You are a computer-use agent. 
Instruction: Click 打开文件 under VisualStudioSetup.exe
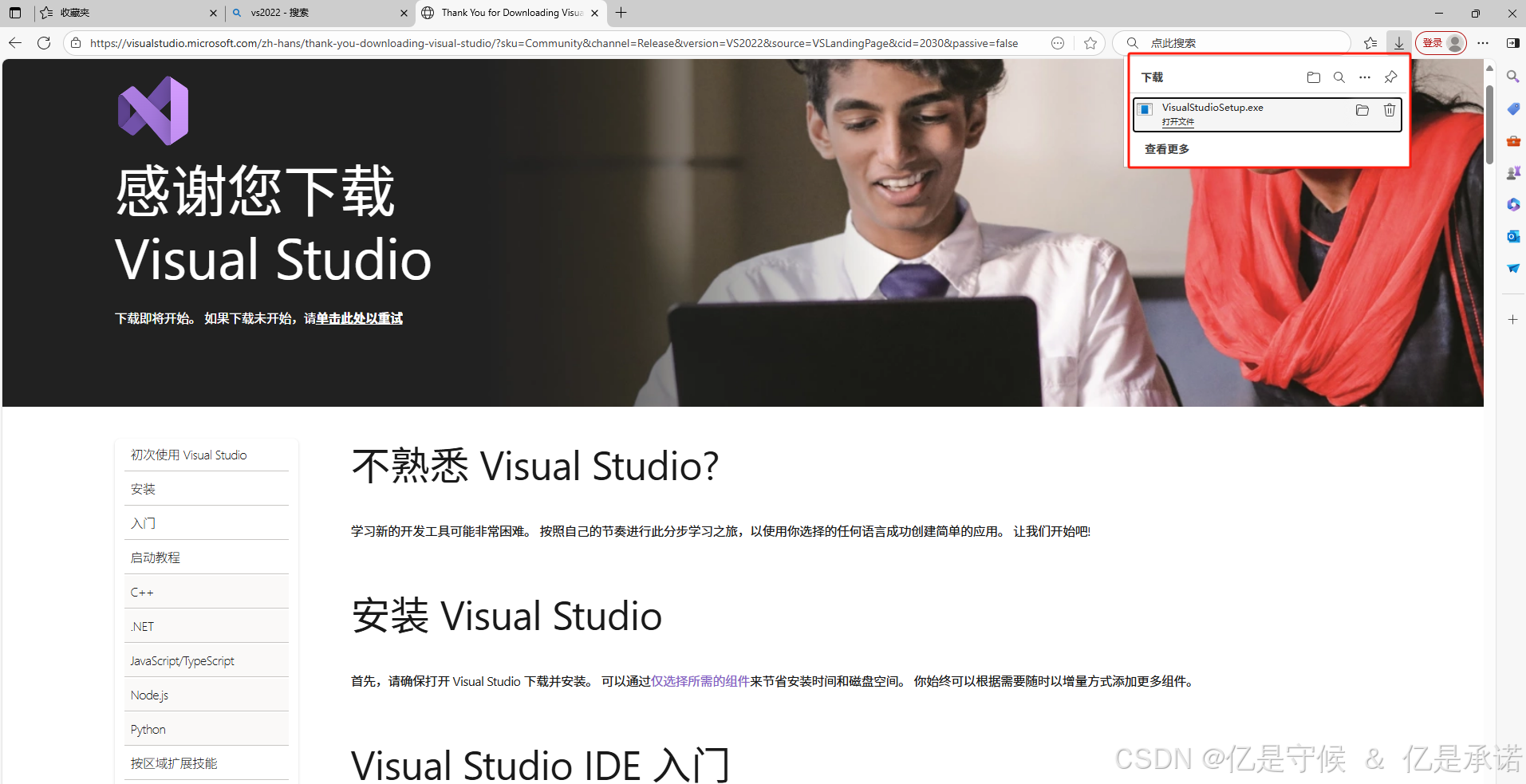tap(1178, 122)
